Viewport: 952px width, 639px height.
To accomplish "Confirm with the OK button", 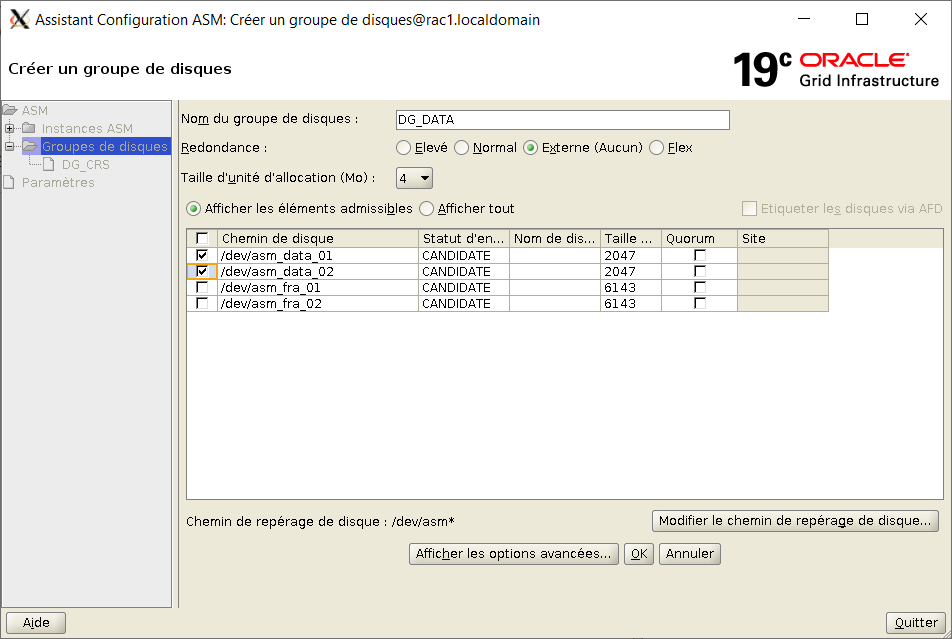I will pos(639,554).
